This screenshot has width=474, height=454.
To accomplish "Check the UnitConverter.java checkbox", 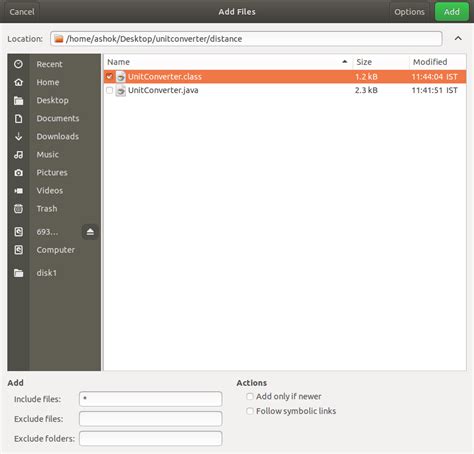I will click(109, 90).
